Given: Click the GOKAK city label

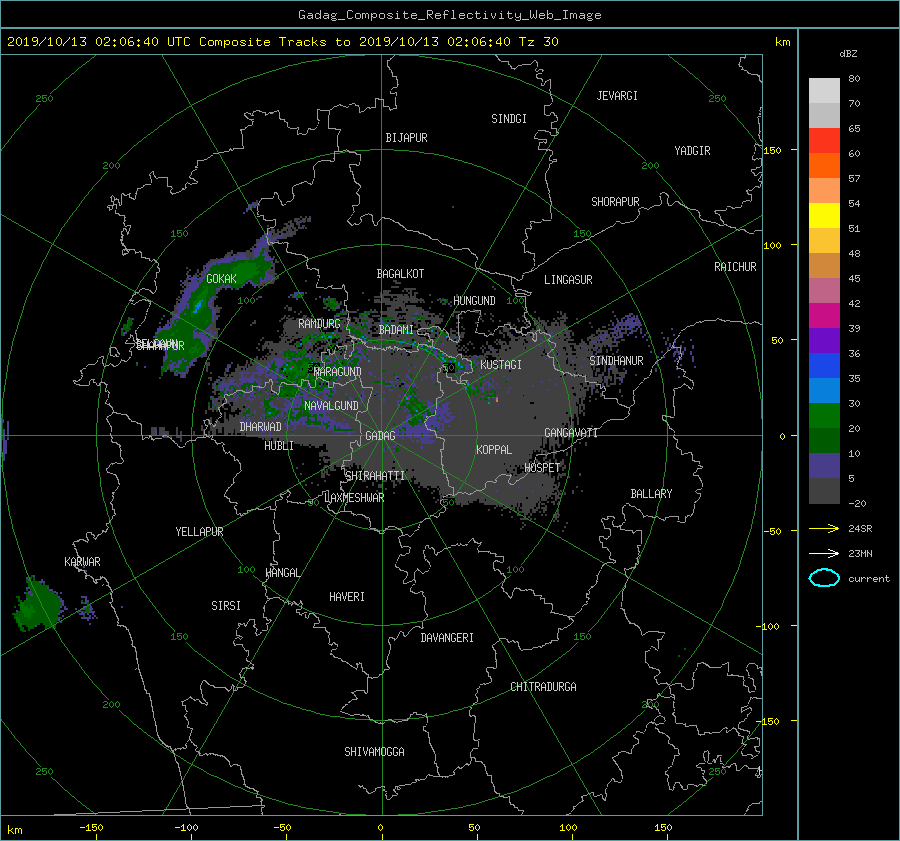Looking at the screenshot, I should (221, 279).
